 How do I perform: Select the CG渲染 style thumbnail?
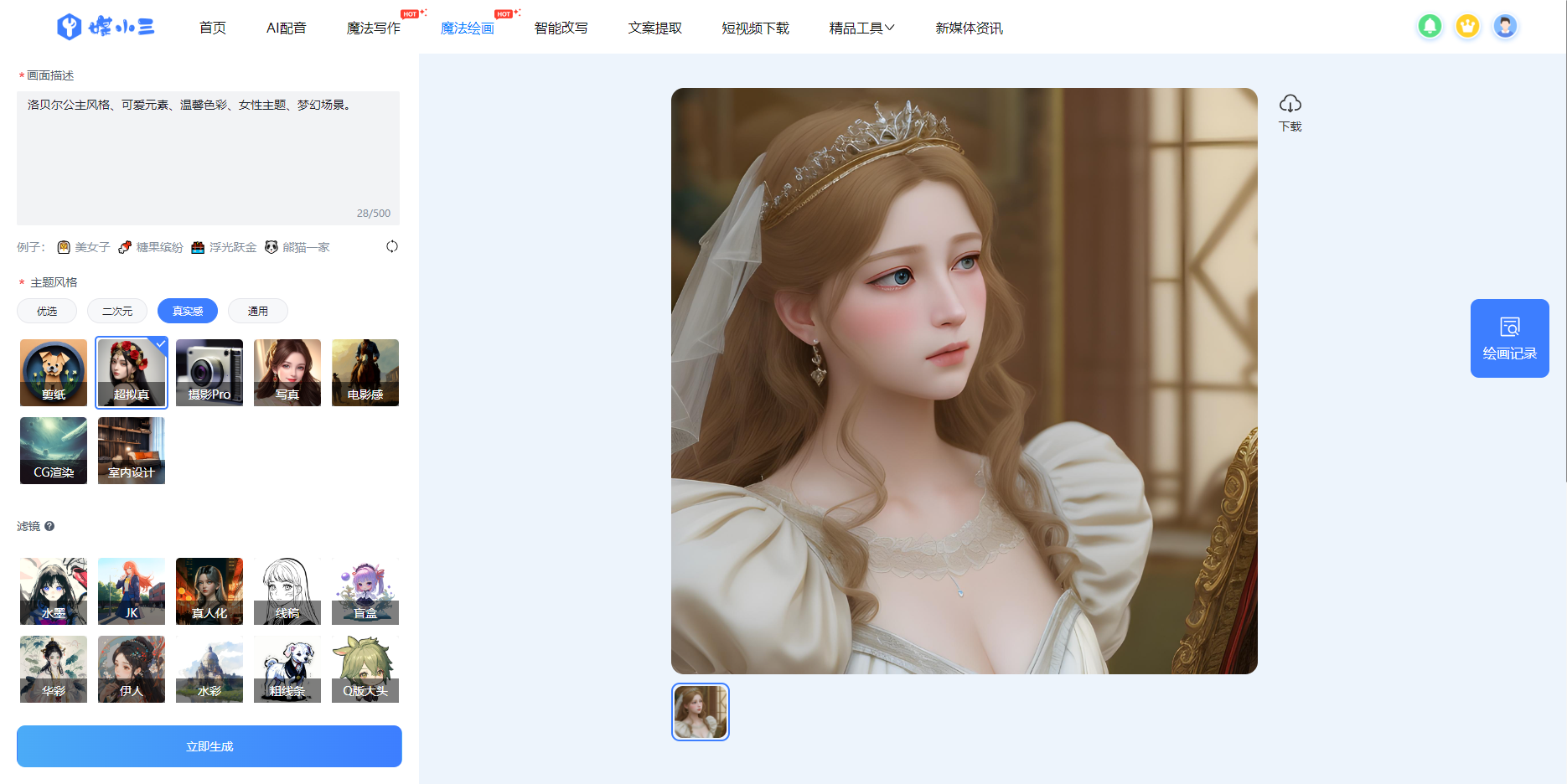click(54, 451)
